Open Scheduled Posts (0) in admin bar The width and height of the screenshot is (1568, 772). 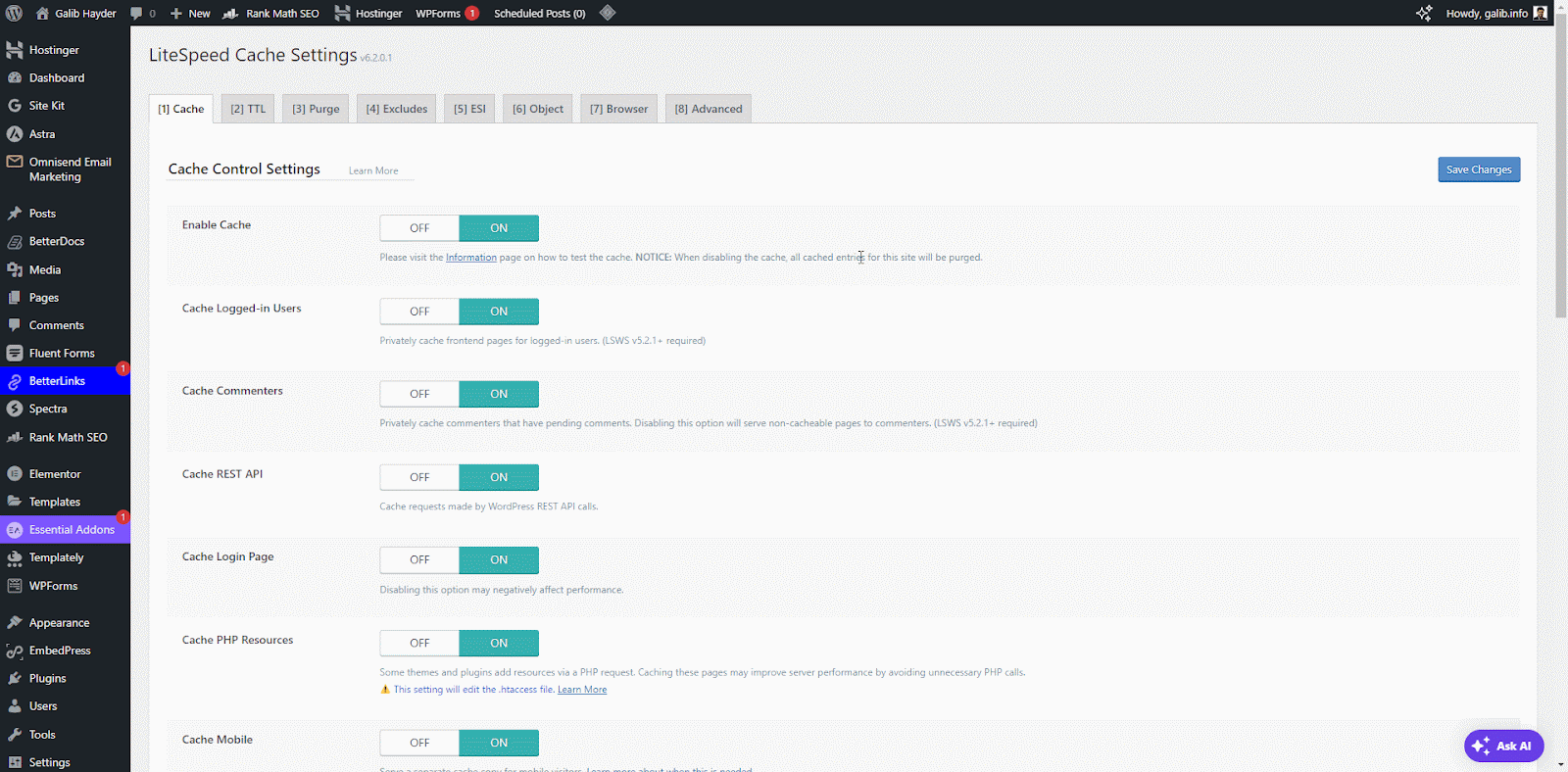(x=539, y=13)
